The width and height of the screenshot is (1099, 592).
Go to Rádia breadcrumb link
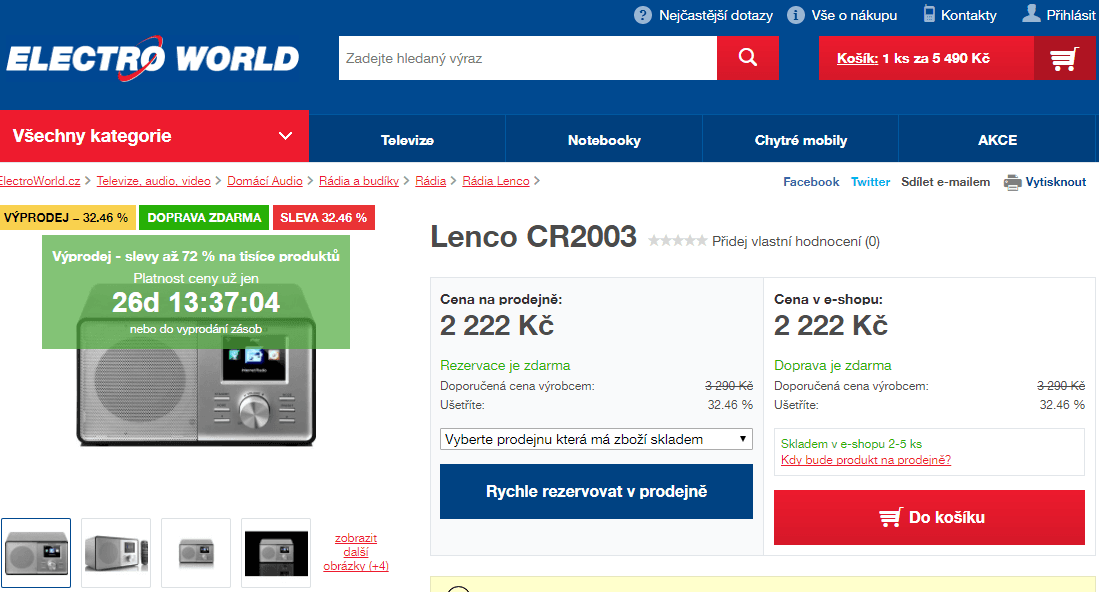430,181
